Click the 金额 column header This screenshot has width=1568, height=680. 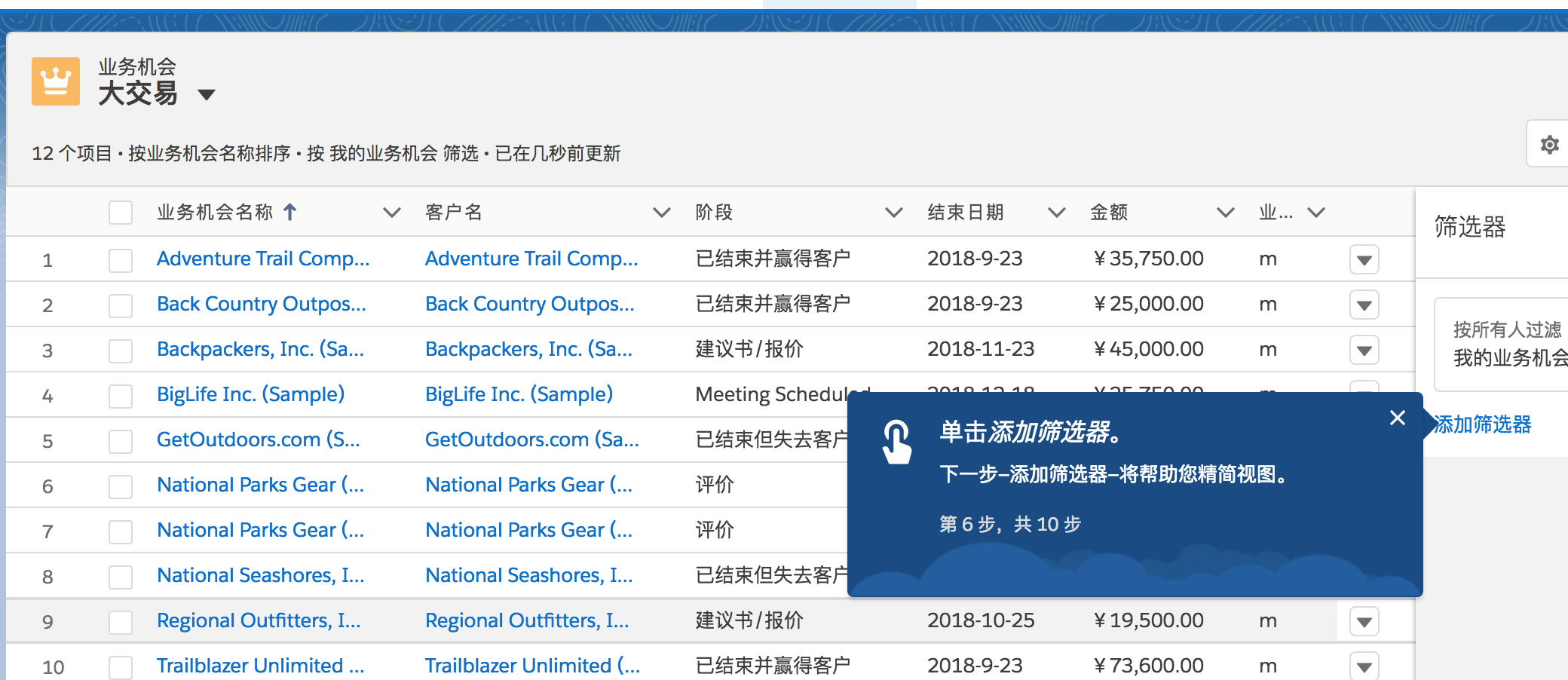(x=1109, y=213)
